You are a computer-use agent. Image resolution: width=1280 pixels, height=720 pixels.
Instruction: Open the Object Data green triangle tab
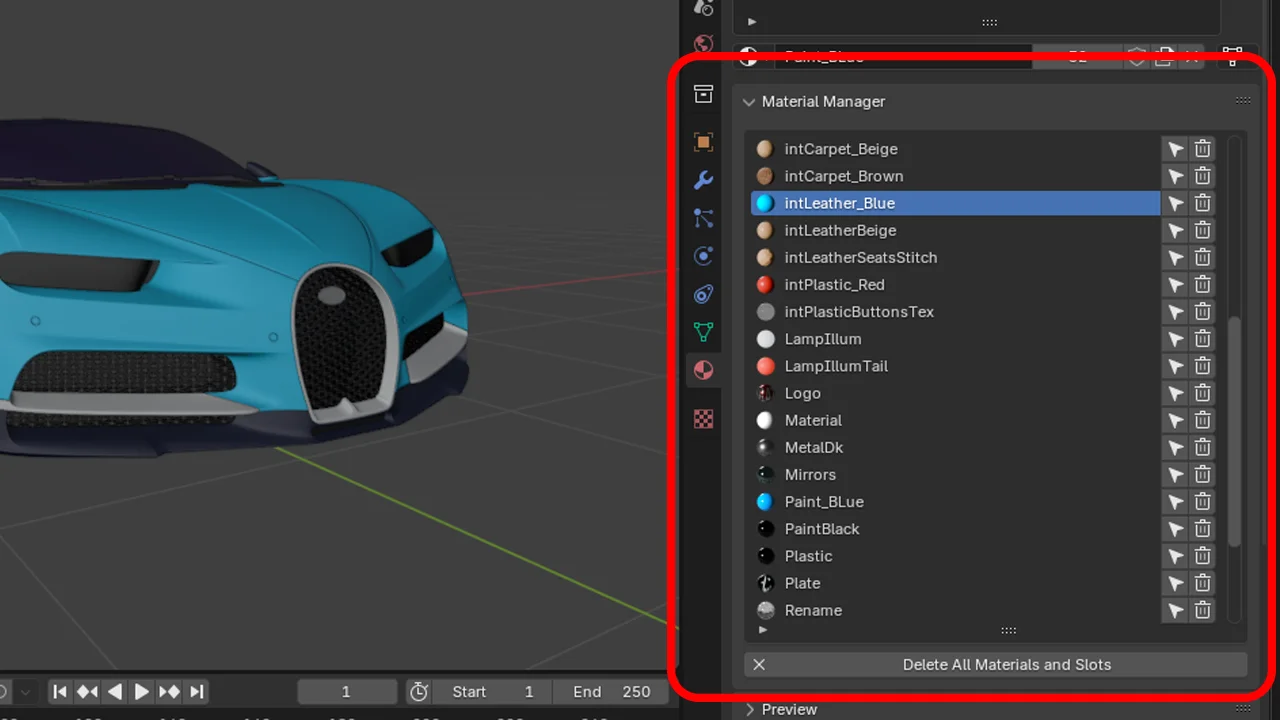pyautogui.click(x=703, y=332)
